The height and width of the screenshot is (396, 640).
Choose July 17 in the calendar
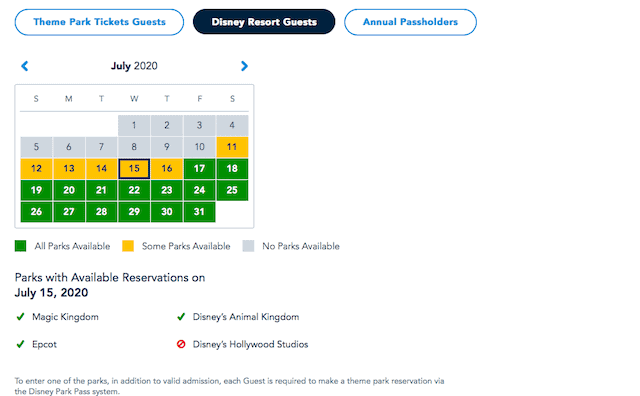coord(199,169)
